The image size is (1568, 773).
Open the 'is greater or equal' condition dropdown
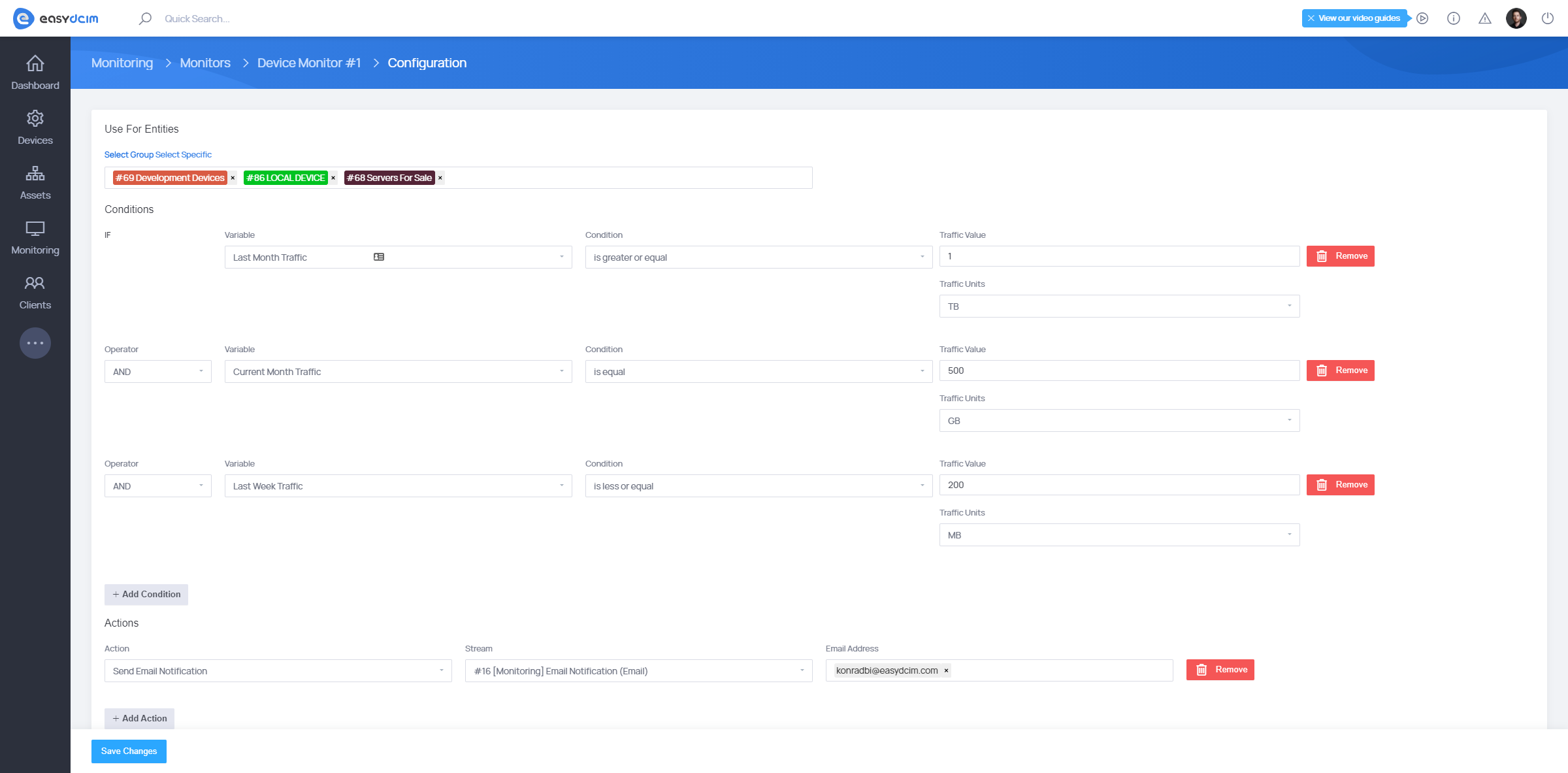click(759, 257)
